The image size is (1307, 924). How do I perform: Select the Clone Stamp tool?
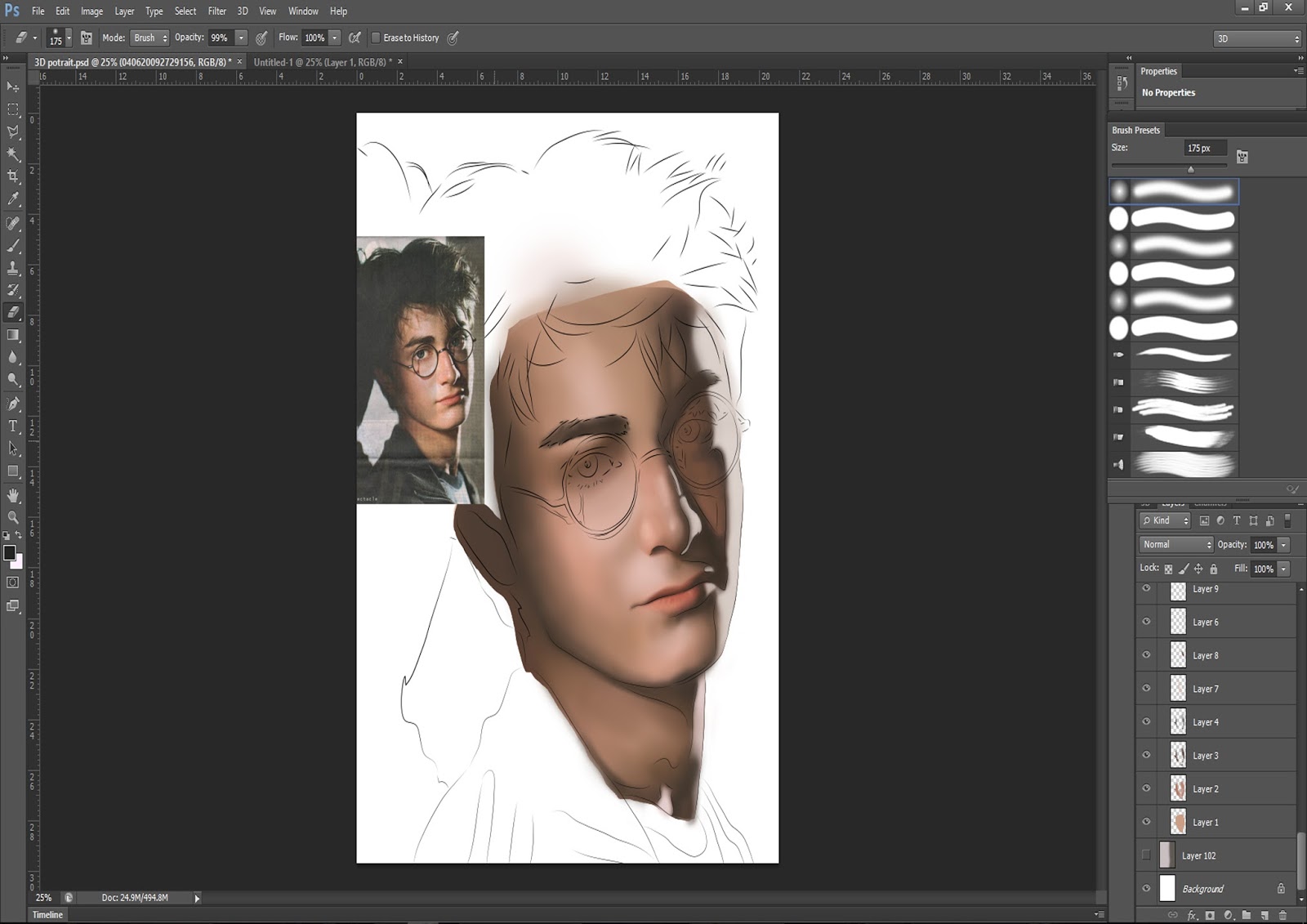pos(13,268)
